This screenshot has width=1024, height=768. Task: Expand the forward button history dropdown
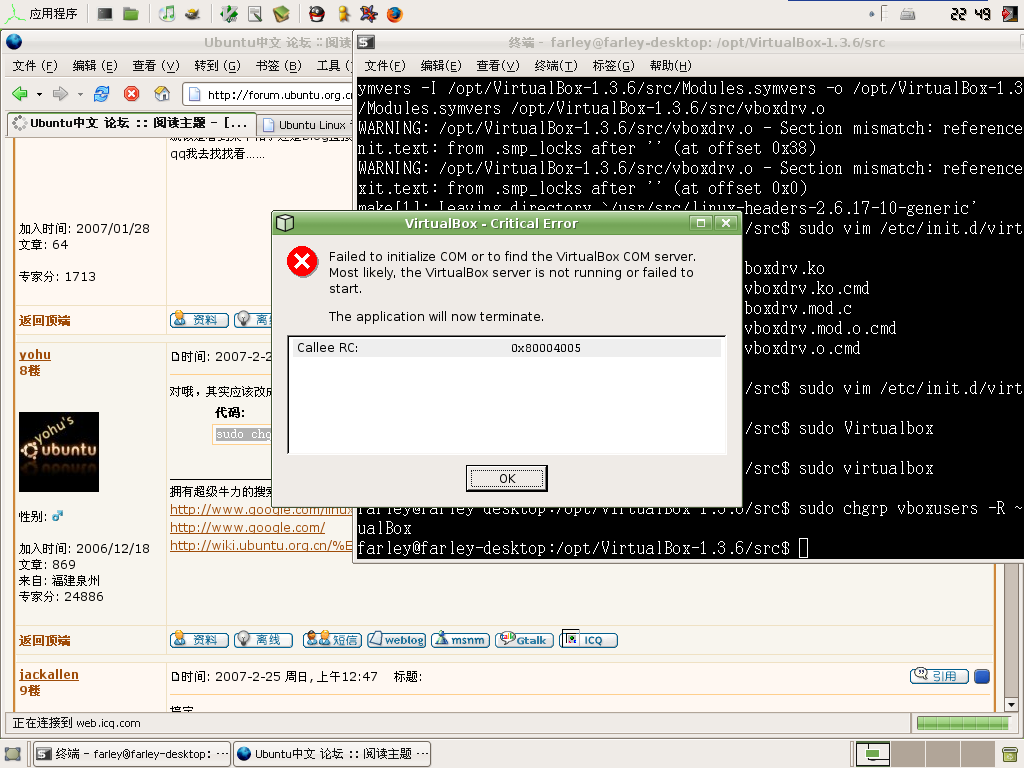pos(80,95)
